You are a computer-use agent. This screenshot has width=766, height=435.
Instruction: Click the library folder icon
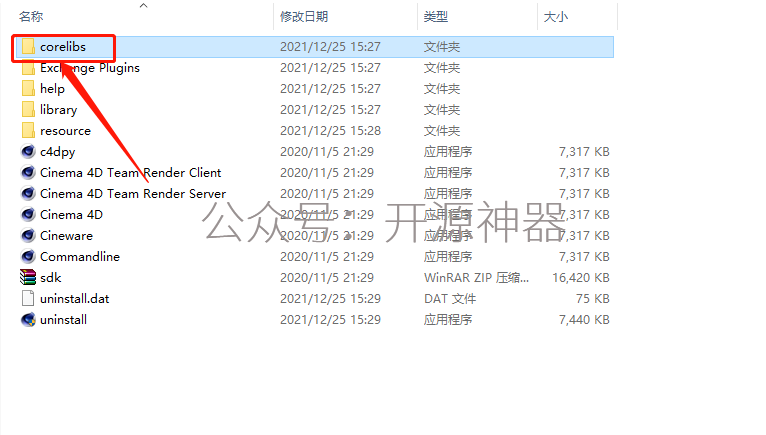pos(28,109)
